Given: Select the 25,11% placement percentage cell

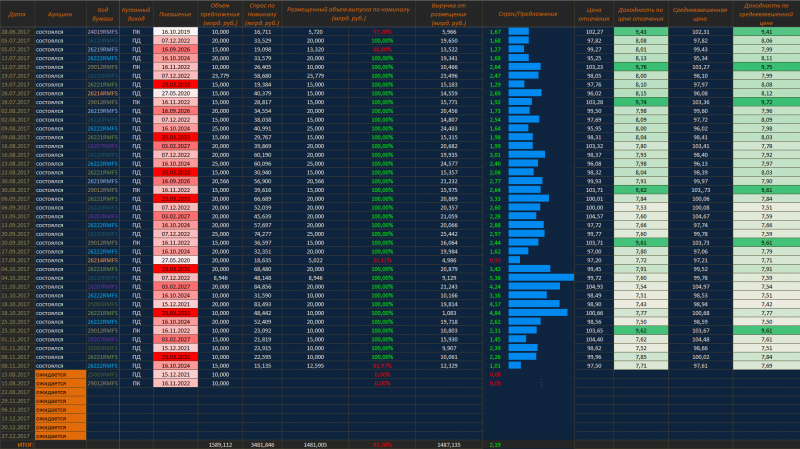Looking at the screenshot, I should 380,258.
